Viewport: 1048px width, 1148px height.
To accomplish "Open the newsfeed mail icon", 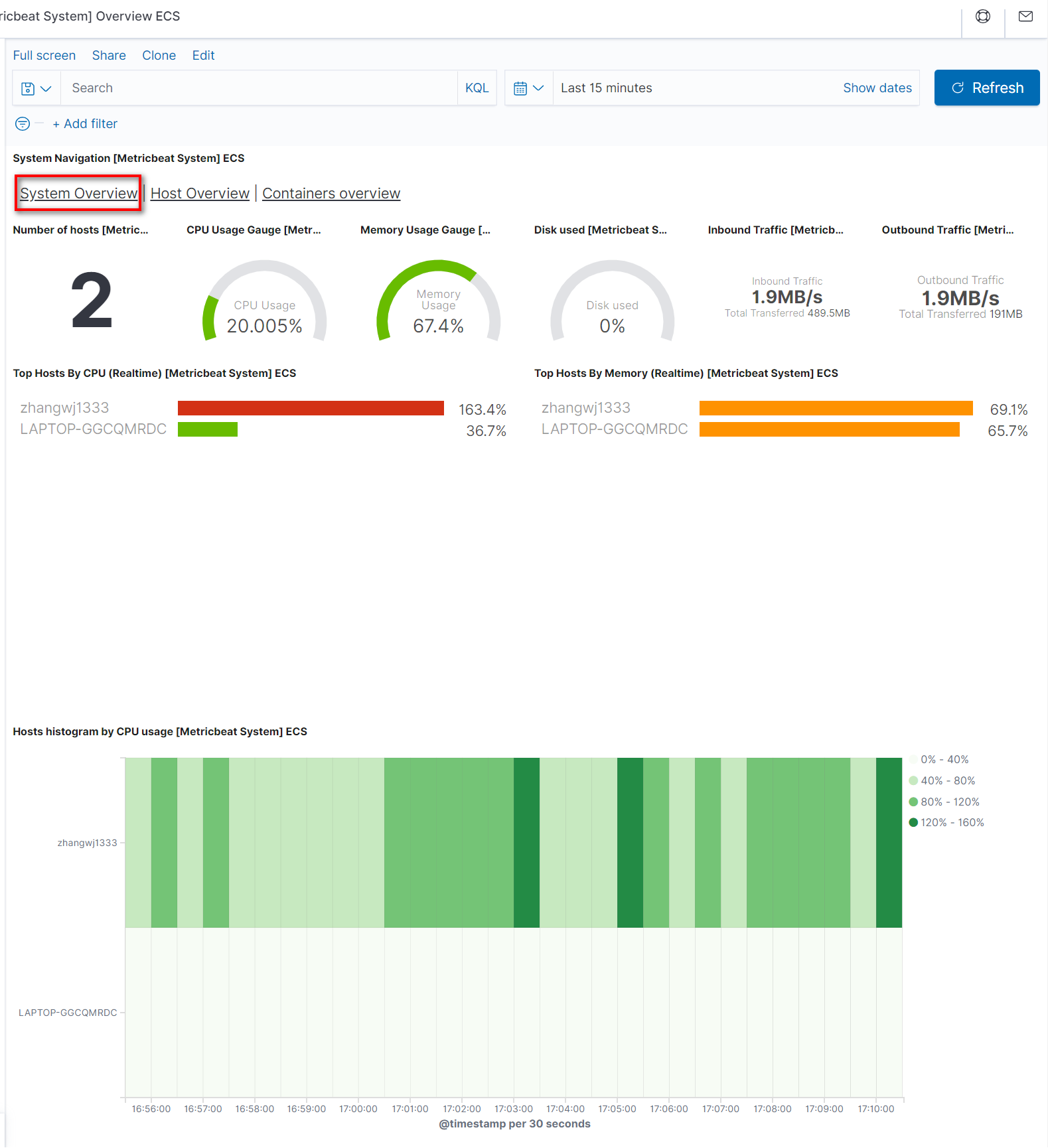I will [1025, 17].
